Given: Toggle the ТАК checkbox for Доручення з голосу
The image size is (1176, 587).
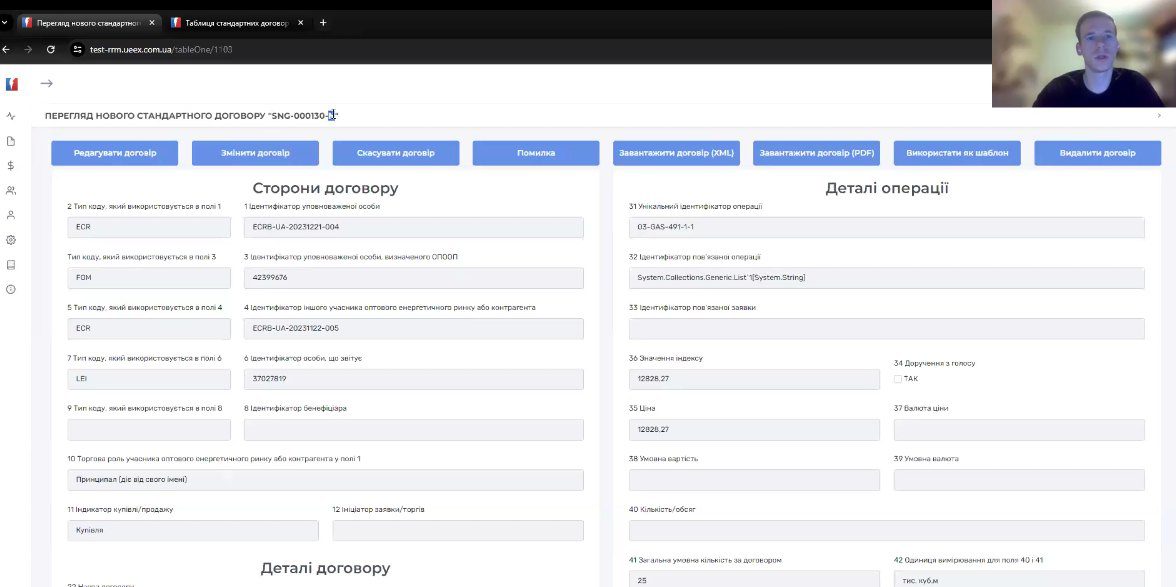Looking at the screenshot, I should pyautogui.click(x=898, y=379).
